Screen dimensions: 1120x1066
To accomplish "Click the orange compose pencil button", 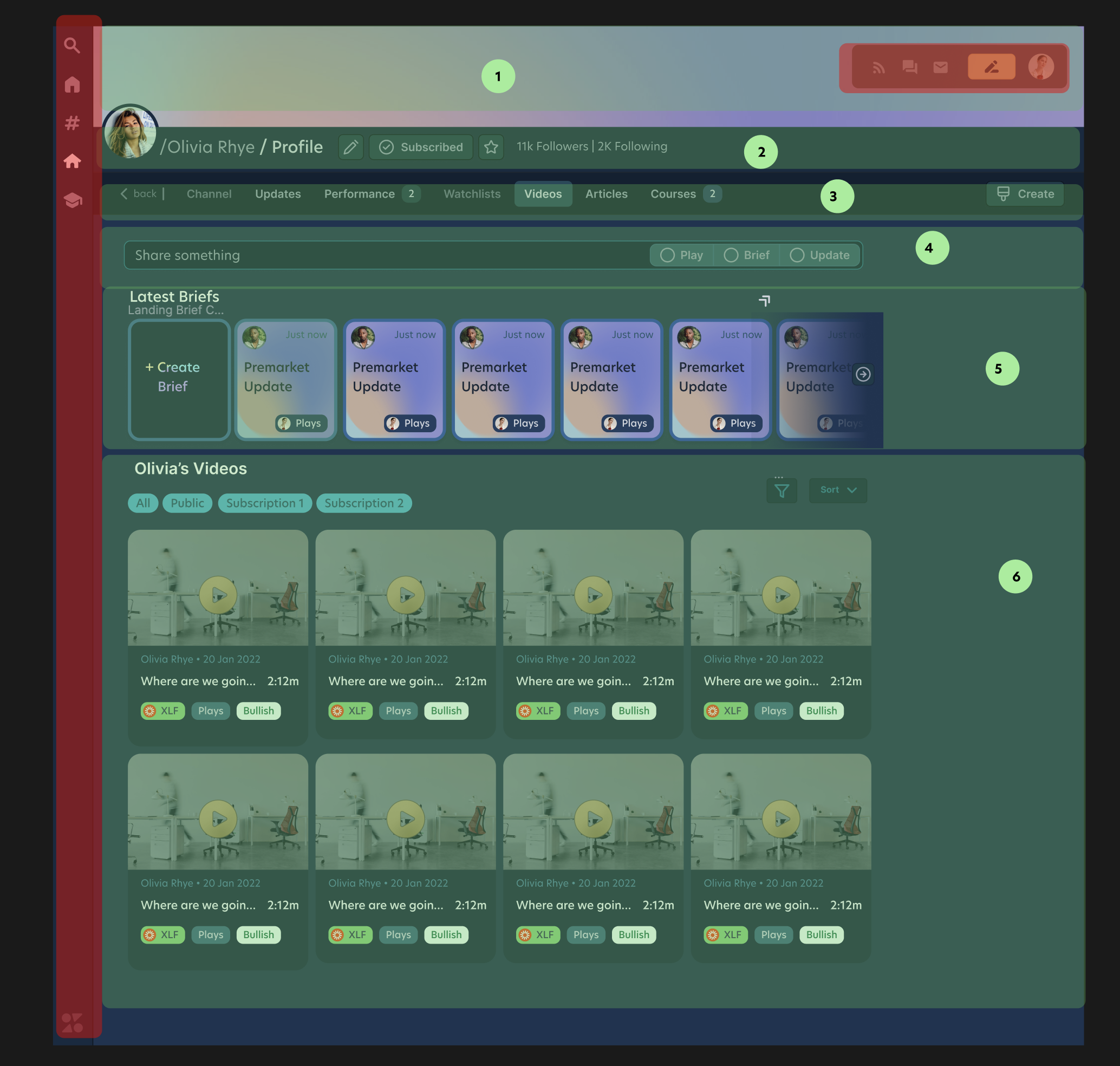I will click(x=992, y=67).
